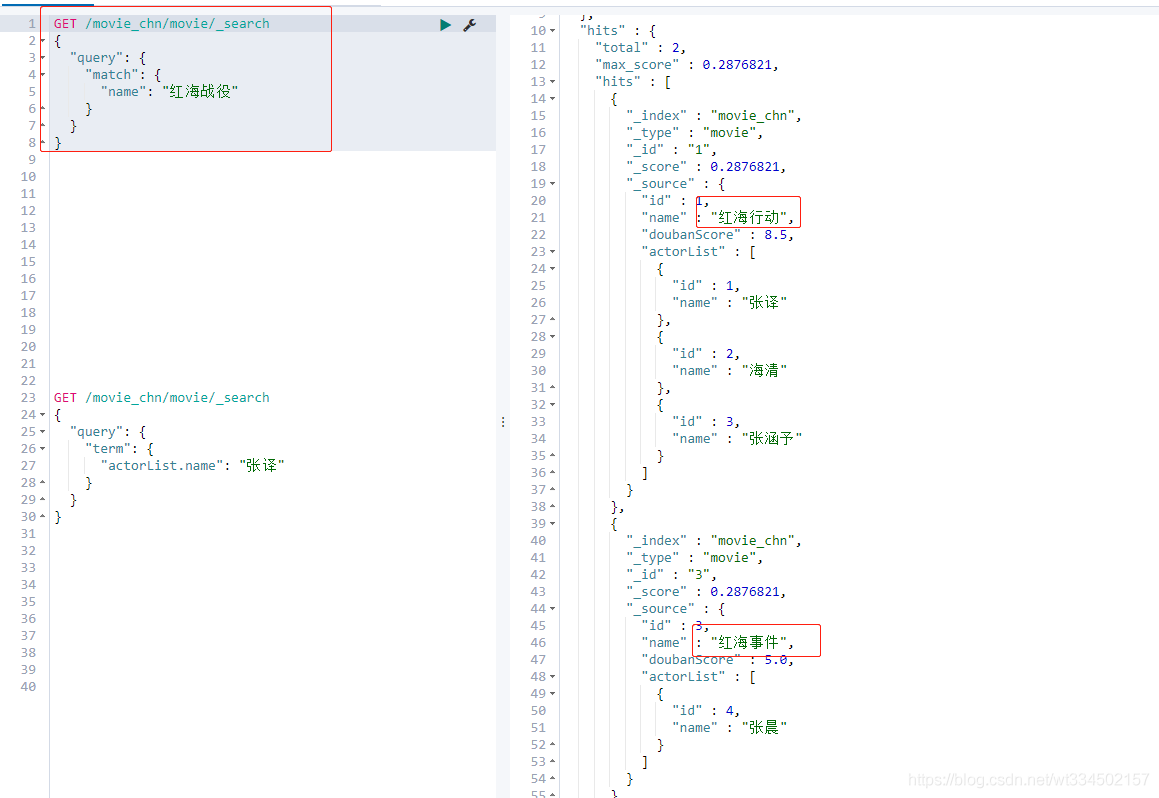1159x798 pixels.
Task: Collapse the "_source" fold on response line 19
Action: point(552,183)
